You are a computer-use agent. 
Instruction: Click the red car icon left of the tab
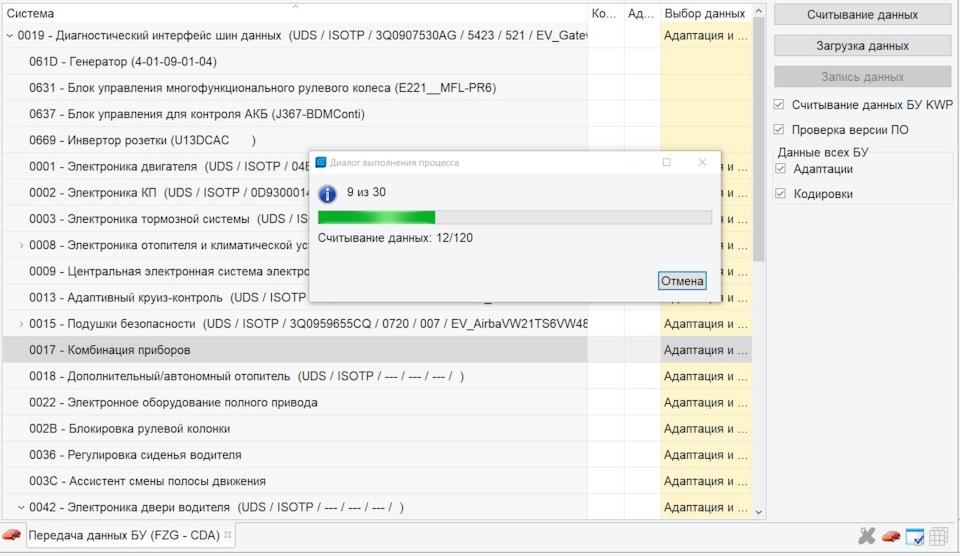[12, 535]
